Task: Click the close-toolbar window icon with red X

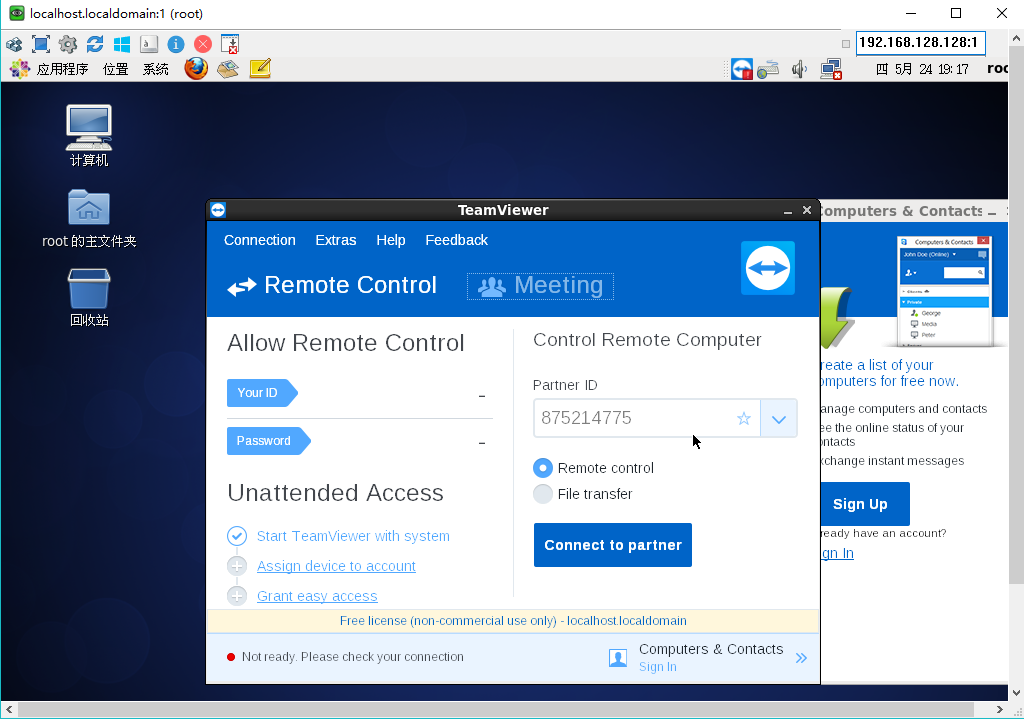Action: [230, 44]
